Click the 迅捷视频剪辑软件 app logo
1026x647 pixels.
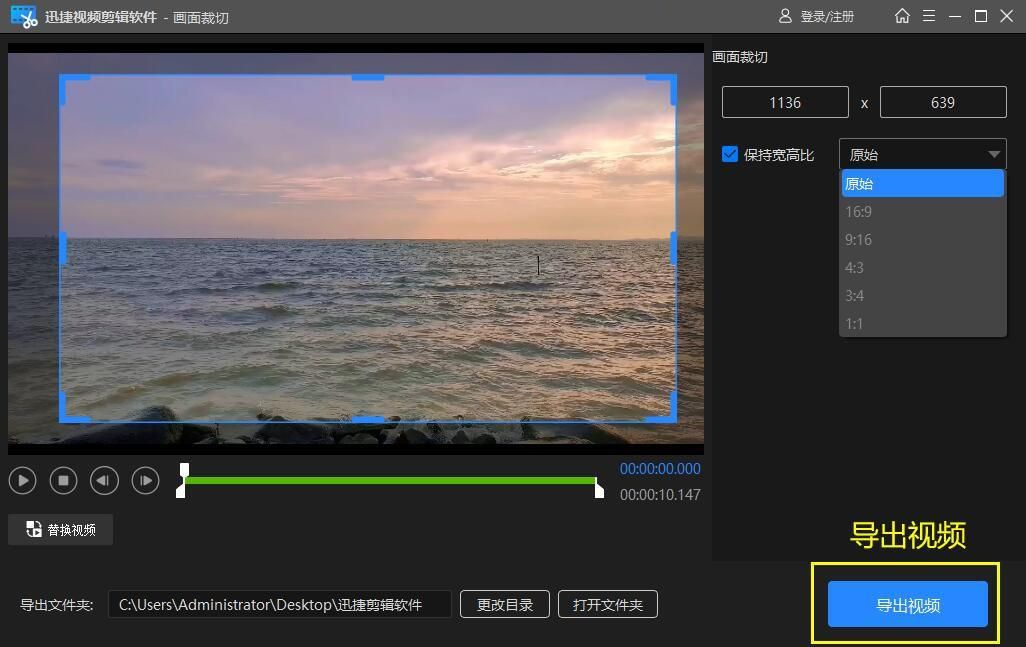pos(21,16)
